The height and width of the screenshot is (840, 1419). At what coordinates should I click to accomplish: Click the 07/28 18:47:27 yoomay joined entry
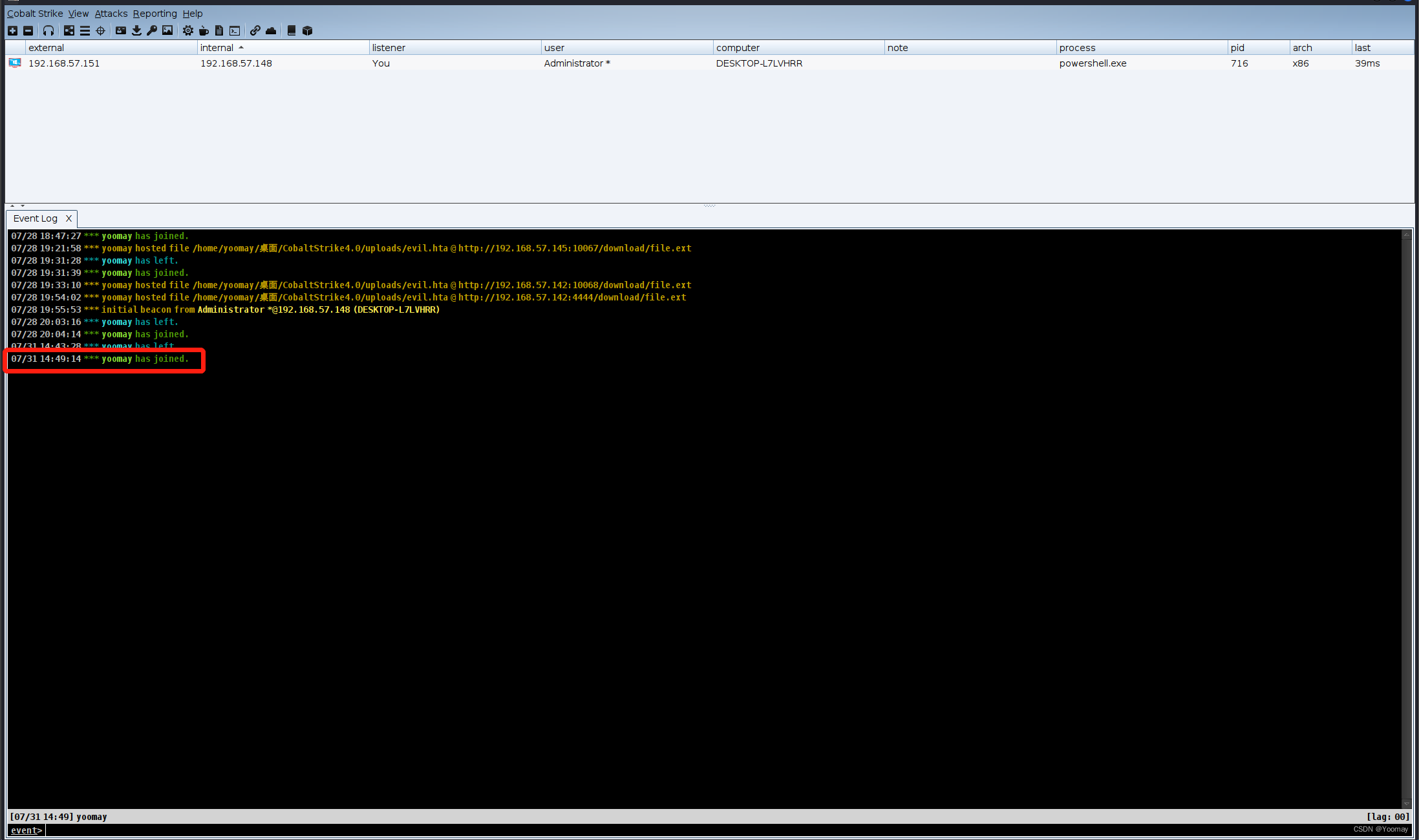click(100, 236)
